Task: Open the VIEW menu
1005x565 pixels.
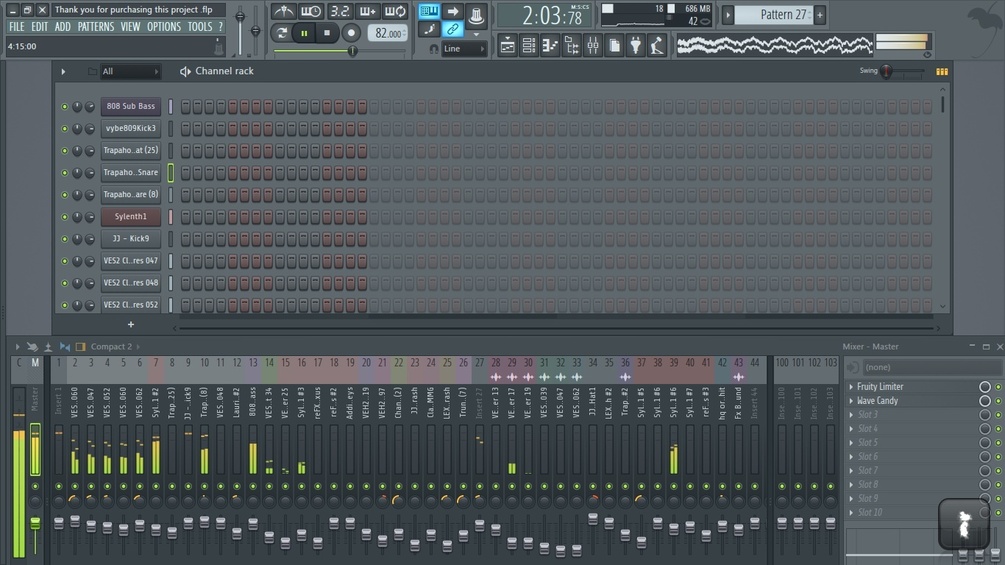Action: click(x=130, y=27)
